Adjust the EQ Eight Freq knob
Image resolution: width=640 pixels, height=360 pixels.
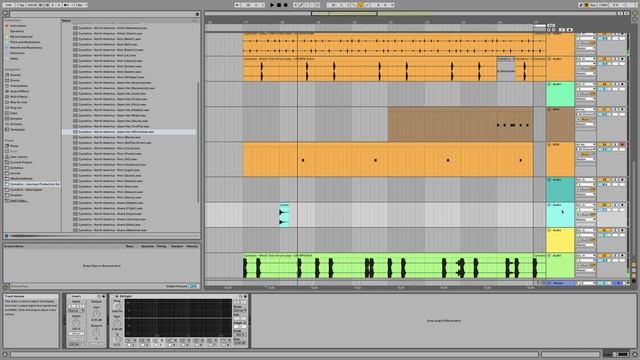click(x=117, y=306)
